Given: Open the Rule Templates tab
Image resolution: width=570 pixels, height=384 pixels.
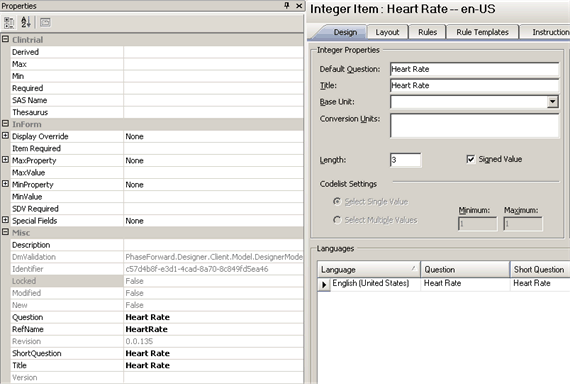Looking at the screenshot, I should pos(482,32).
